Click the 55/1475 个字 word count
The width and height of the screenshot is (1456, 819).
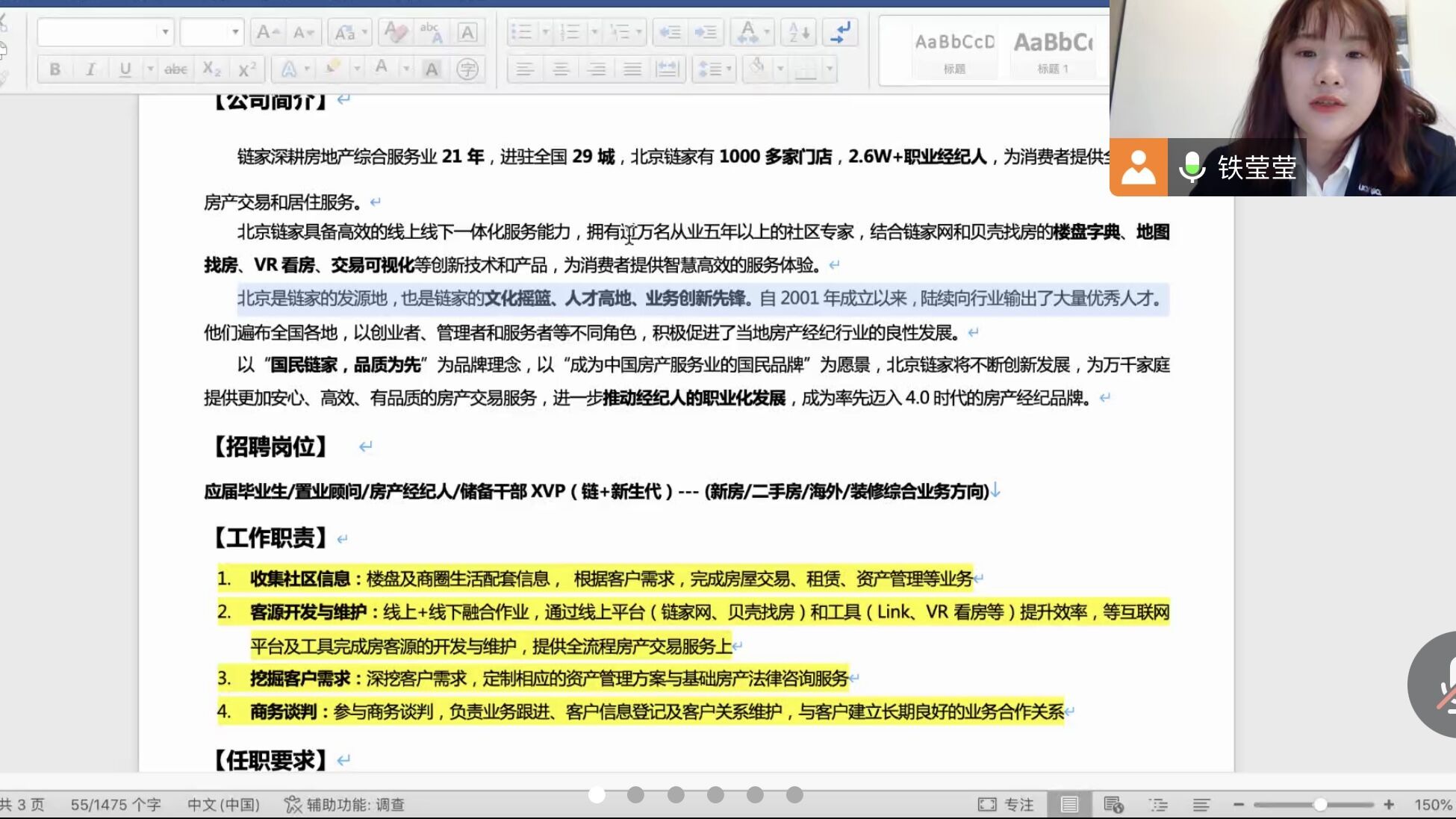[116, 805]
